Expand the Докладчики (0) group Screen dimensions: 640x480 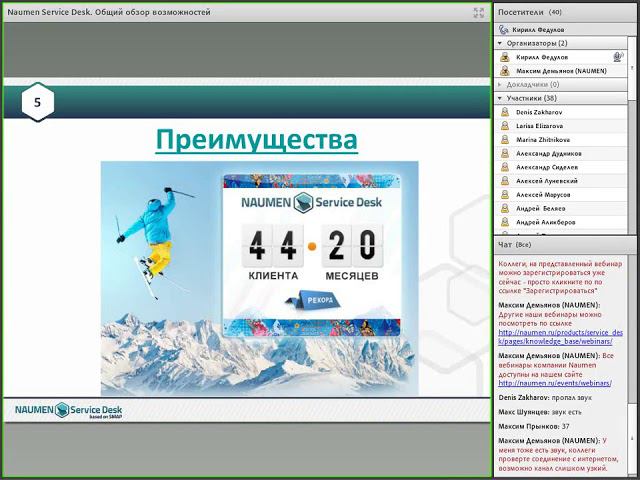pos(500,84)
